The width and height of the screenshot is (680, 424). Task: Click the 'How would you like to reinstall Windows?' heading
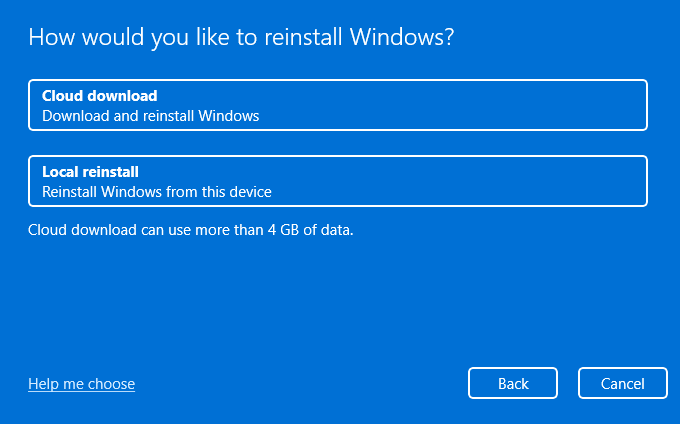pos(241,38)
